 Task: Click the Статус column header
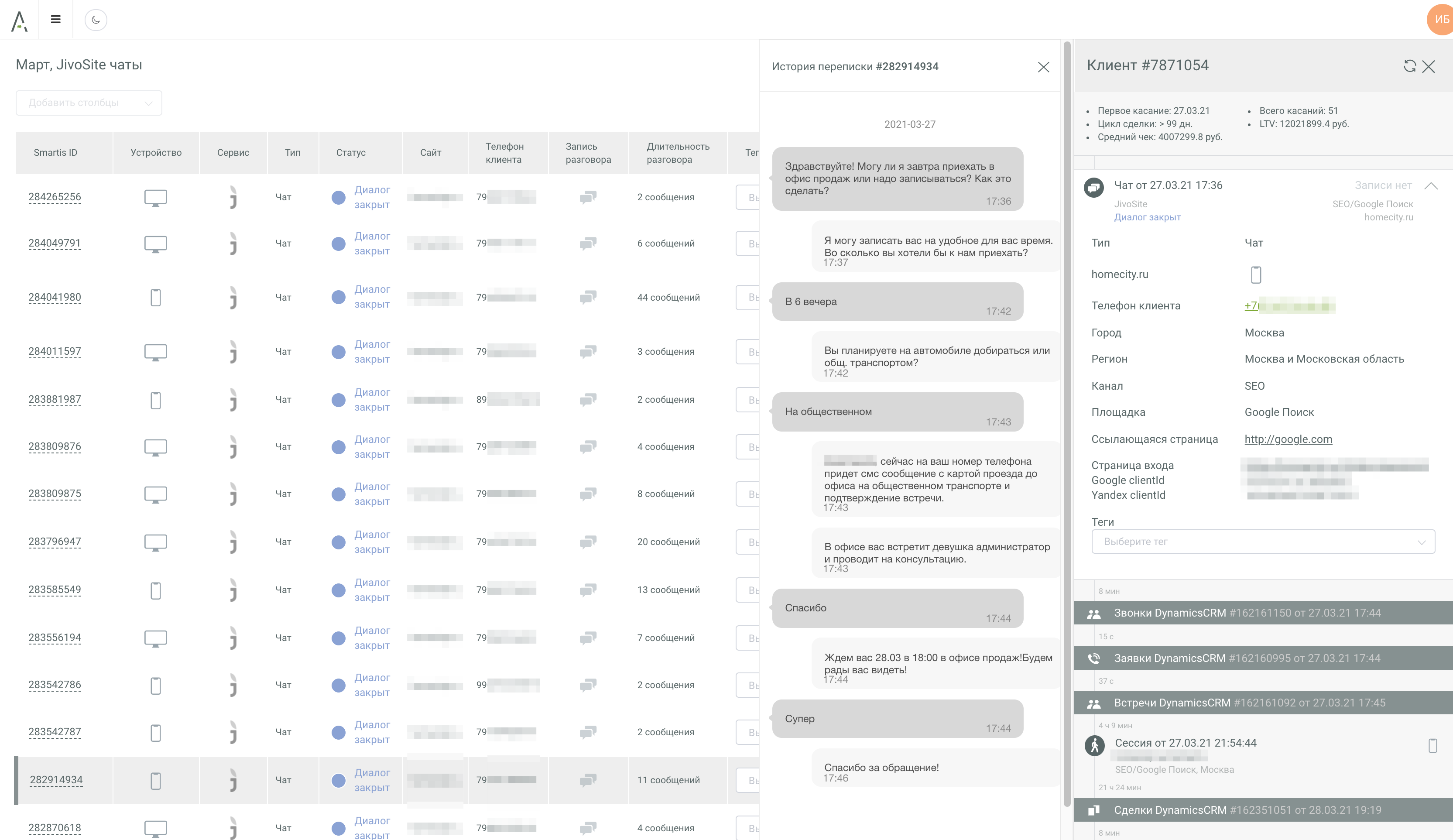coord(350,153)
